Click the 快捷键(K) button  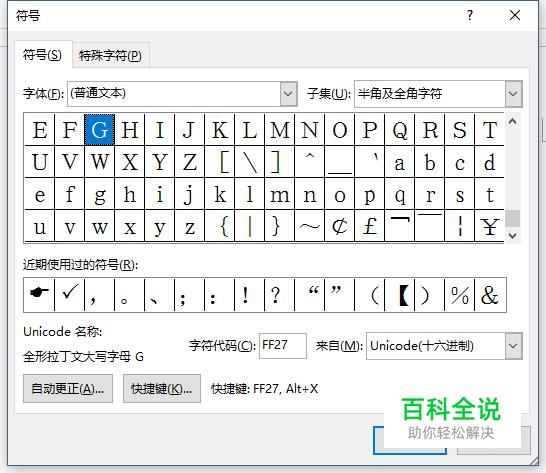(162, 389)
